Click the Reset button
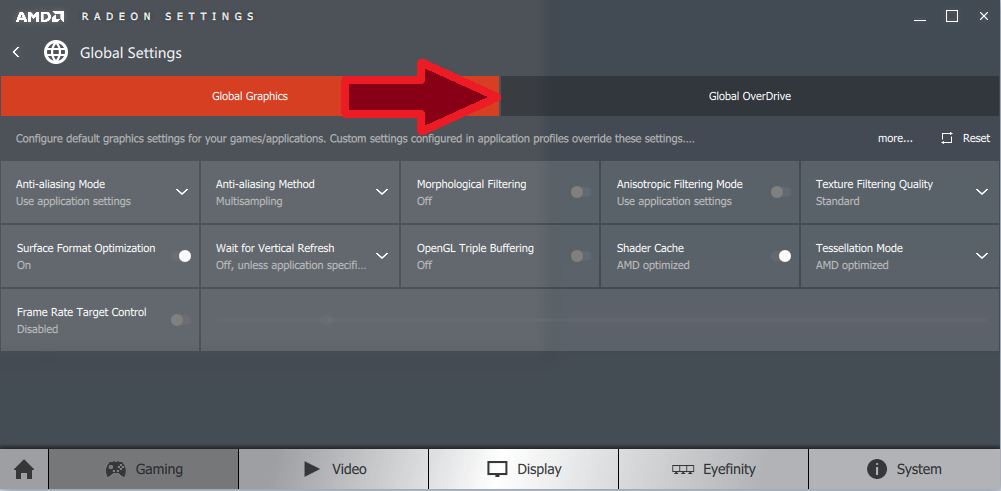 click(966, 138)
